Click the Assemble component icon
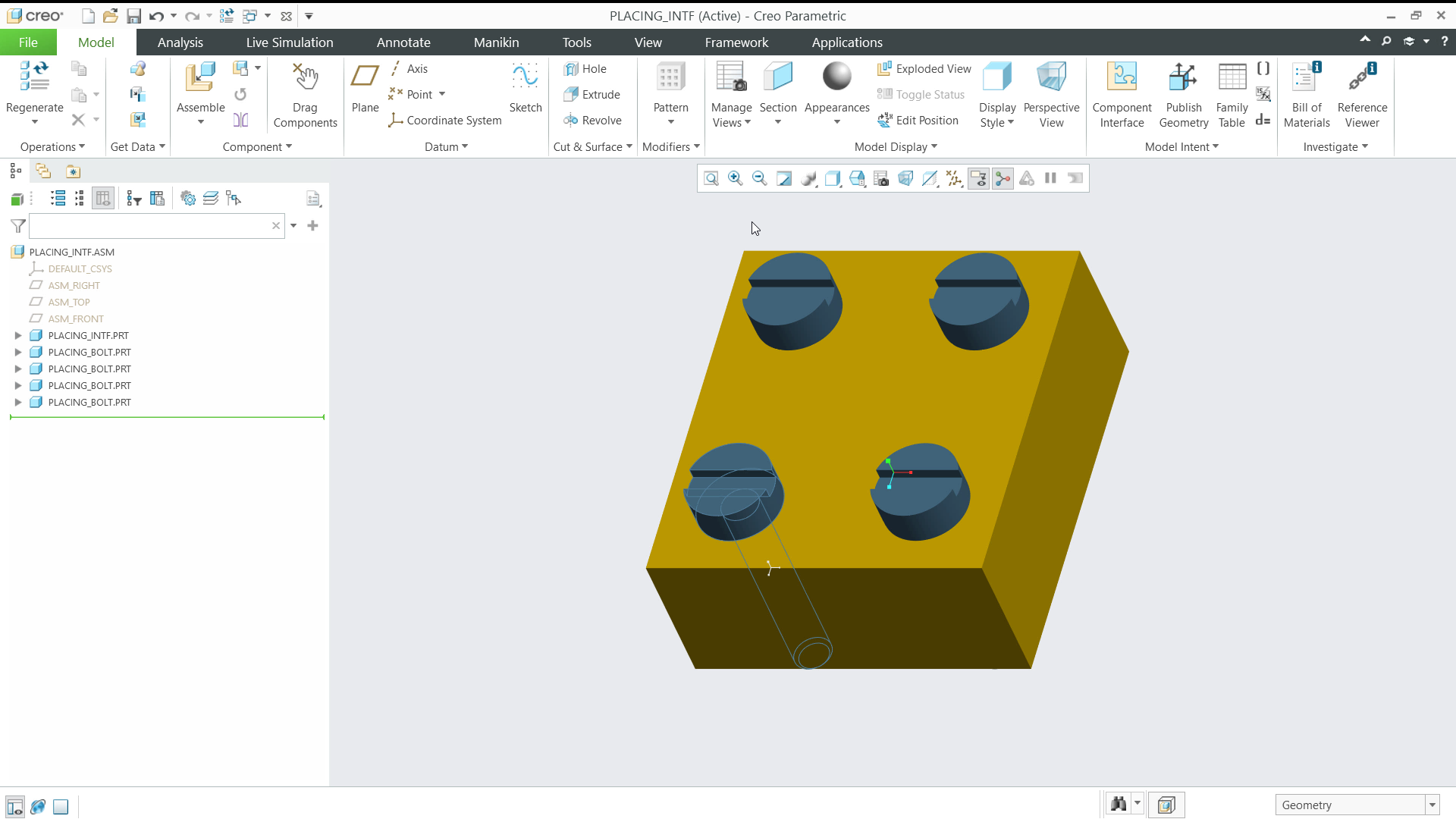The image size is (1456, 819). (200, 77)
